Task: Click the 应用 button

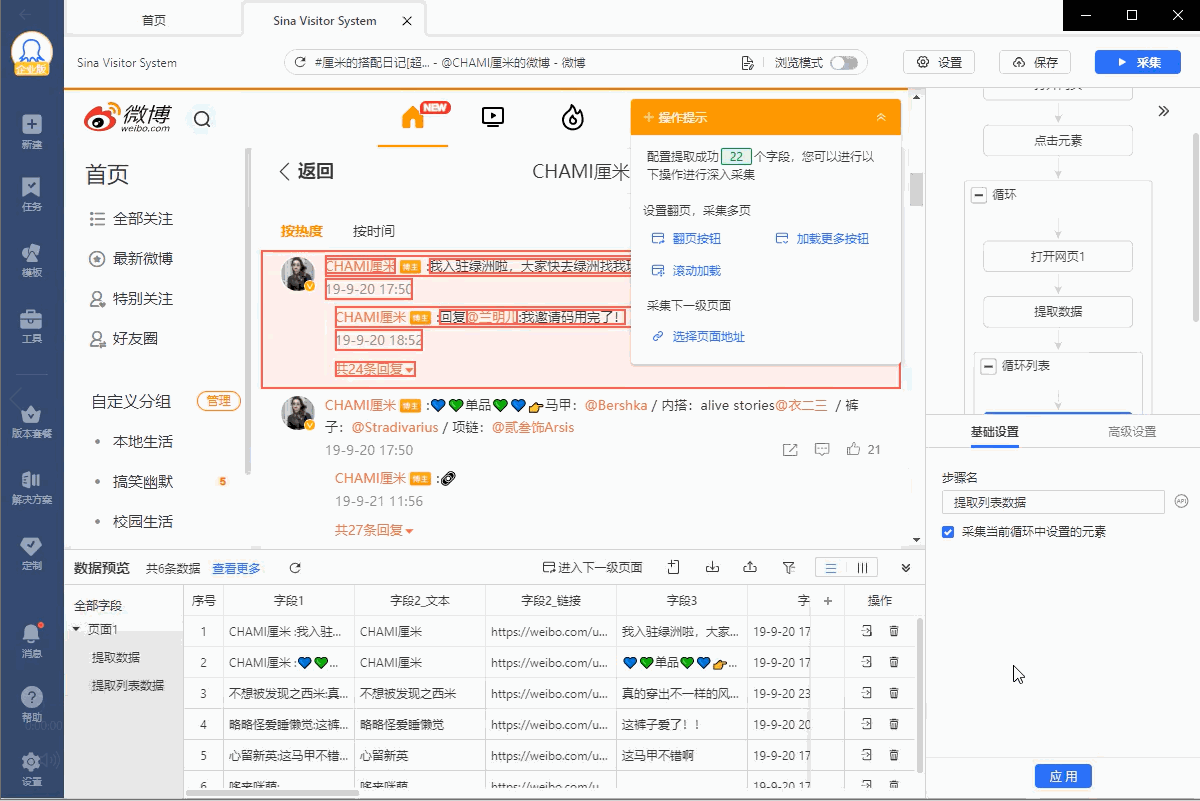Action: click(1063, 776)
